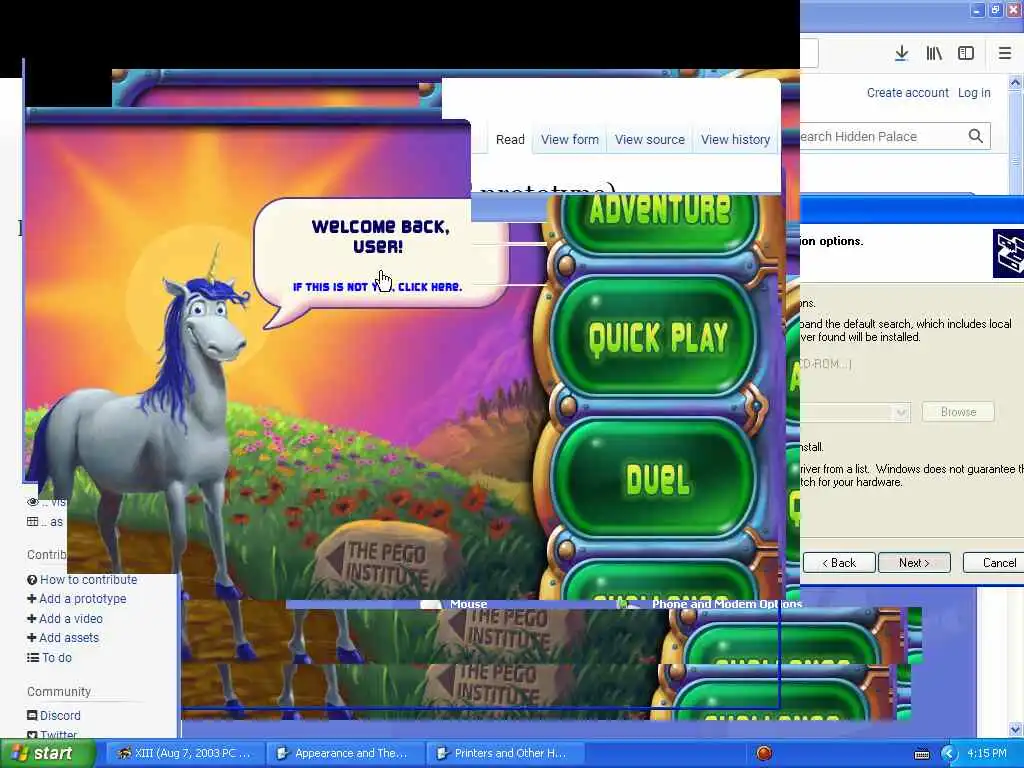Expand hidden tray icons with the arrow
Viewport: 1024px width, 768px height.
point(949,753)
